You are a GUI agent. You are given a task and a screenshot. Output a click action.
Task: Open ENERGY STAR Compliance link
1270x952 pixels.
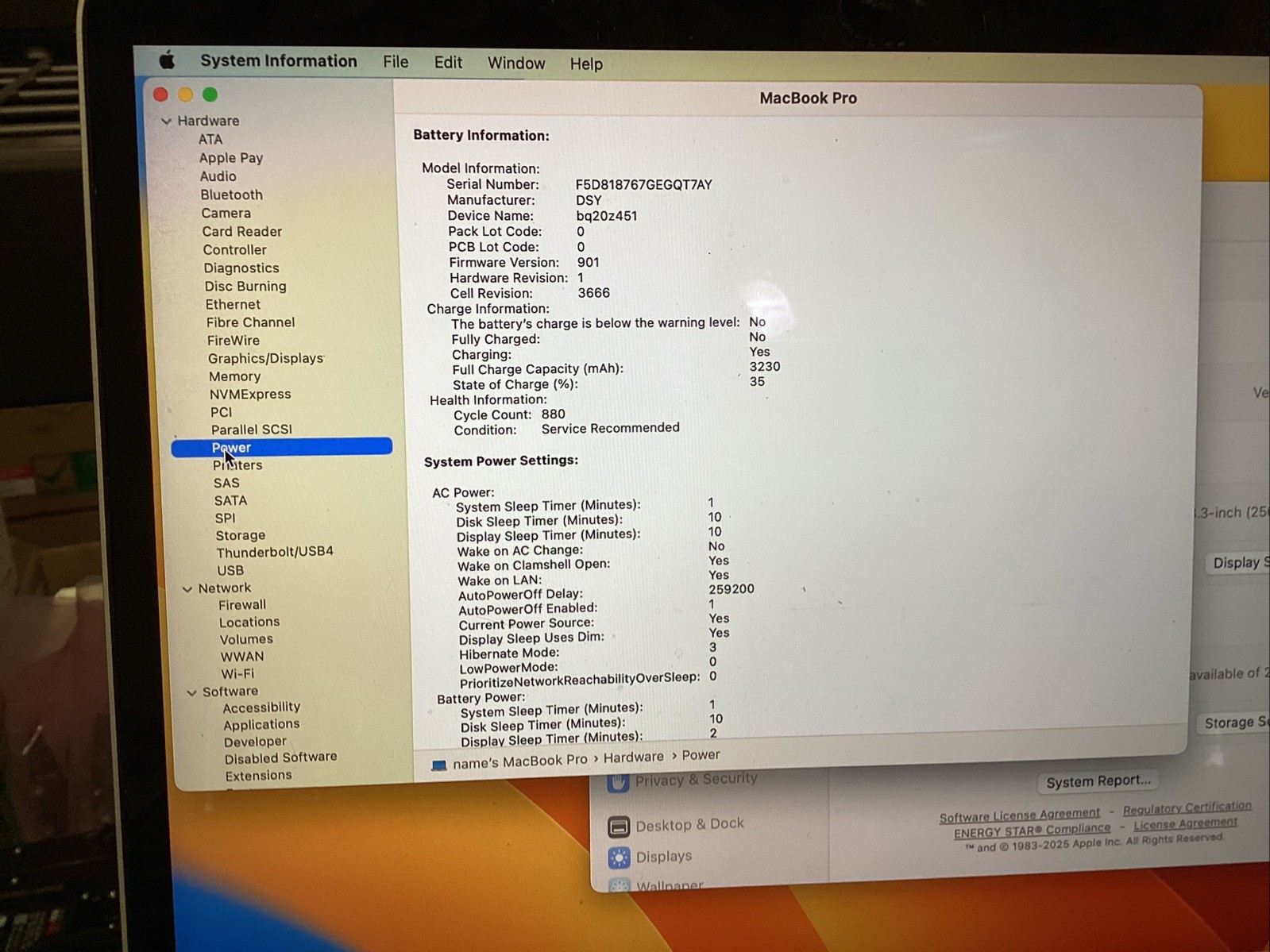click(x=1033, y=831)
